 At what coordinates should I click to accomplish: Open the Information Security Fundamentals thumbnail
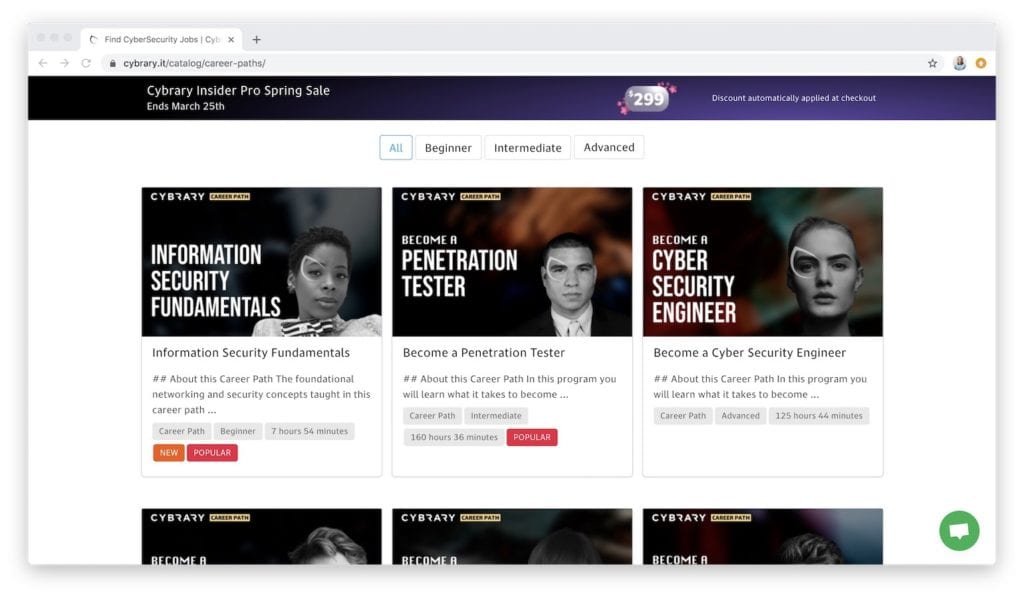[x=262, y=262]
